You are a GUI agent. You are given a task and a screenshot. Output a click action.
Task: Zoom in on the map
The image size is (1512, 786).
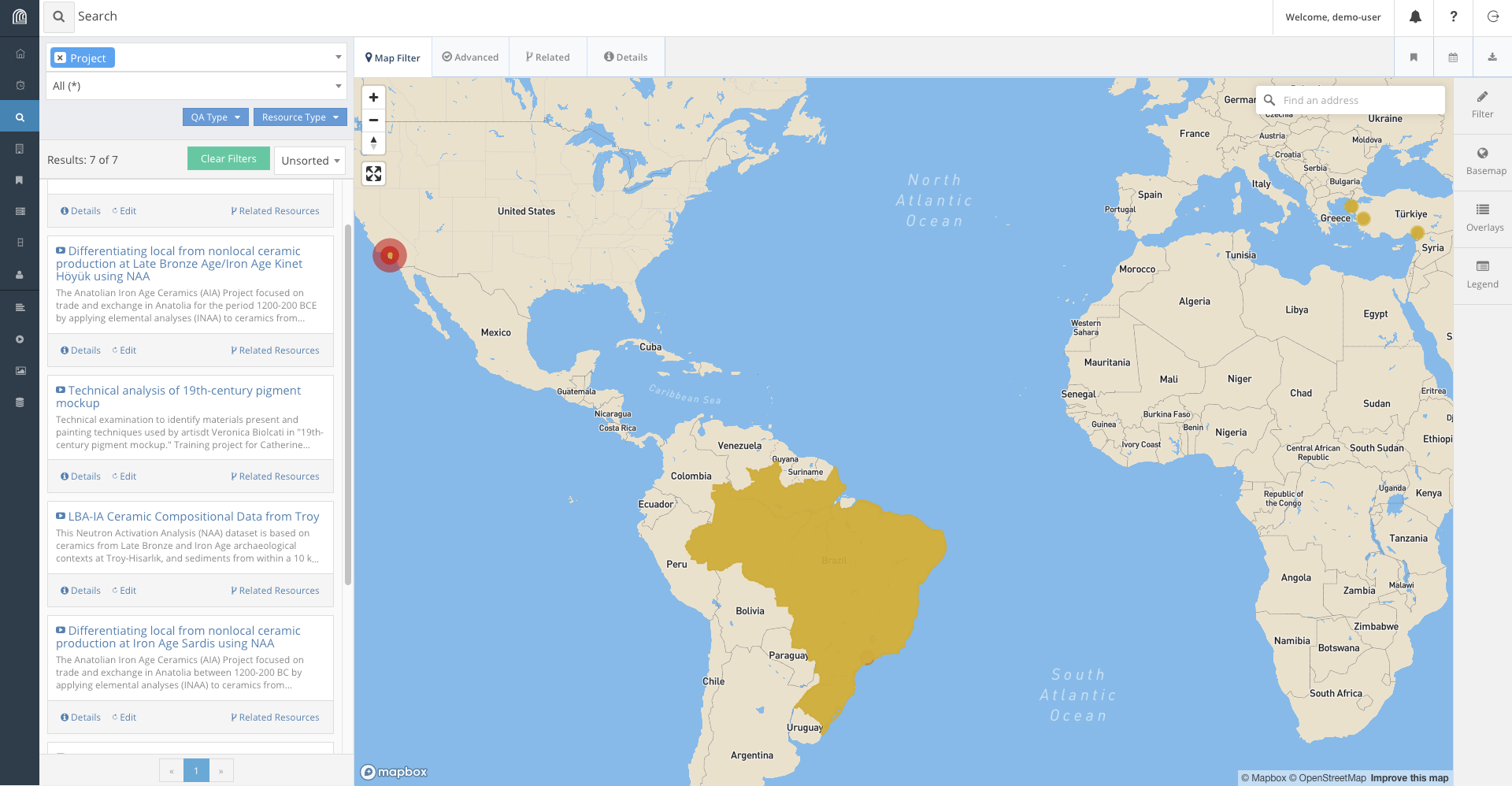pos(373,98)
